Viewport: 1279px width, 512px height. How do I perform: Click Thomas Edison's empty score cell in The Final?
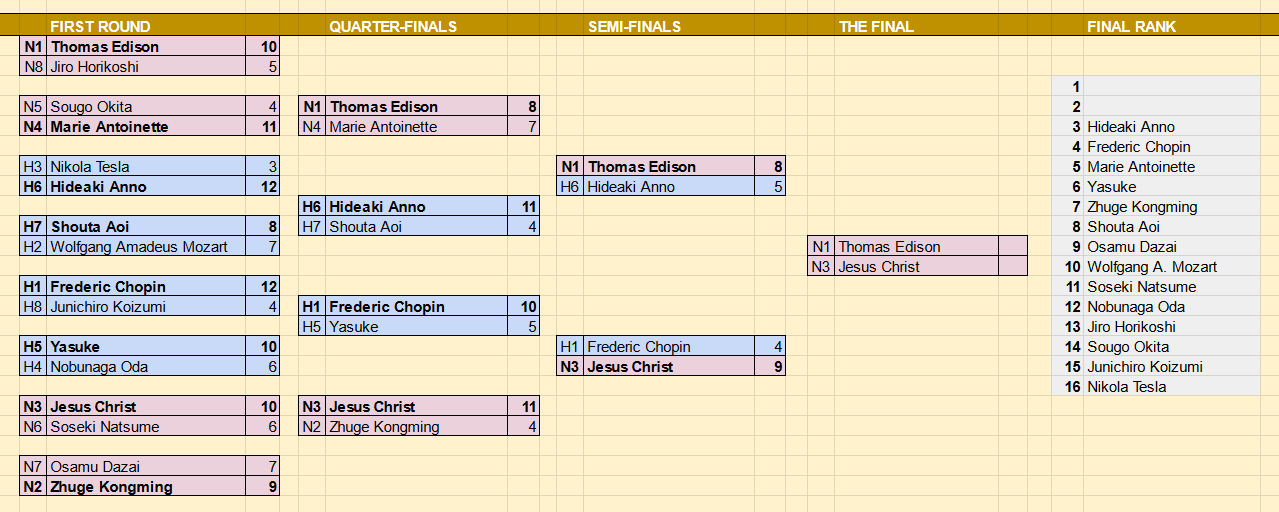1012,246
